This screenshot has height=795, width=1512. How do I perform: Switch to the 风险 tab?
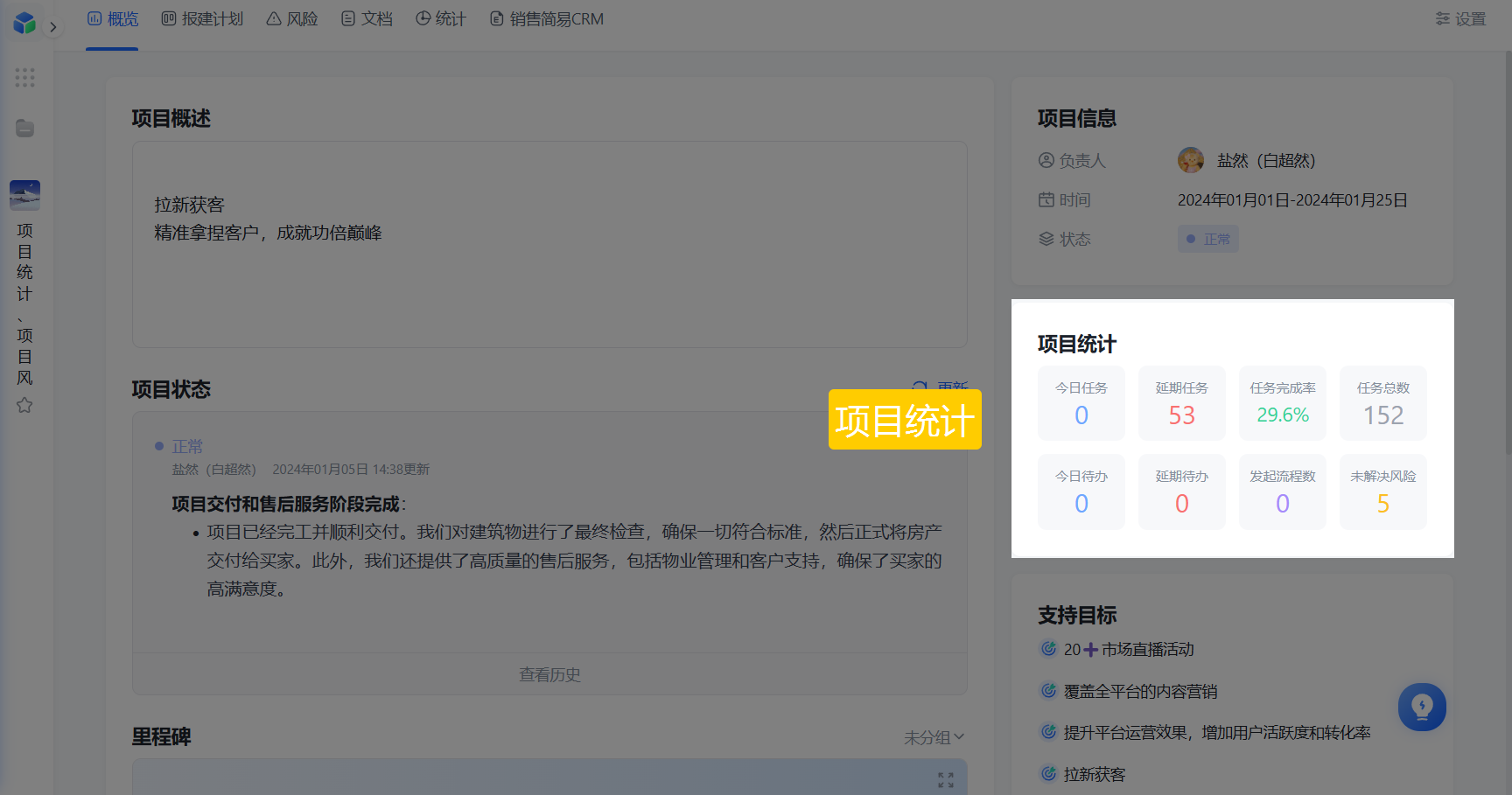click(292, 19)
